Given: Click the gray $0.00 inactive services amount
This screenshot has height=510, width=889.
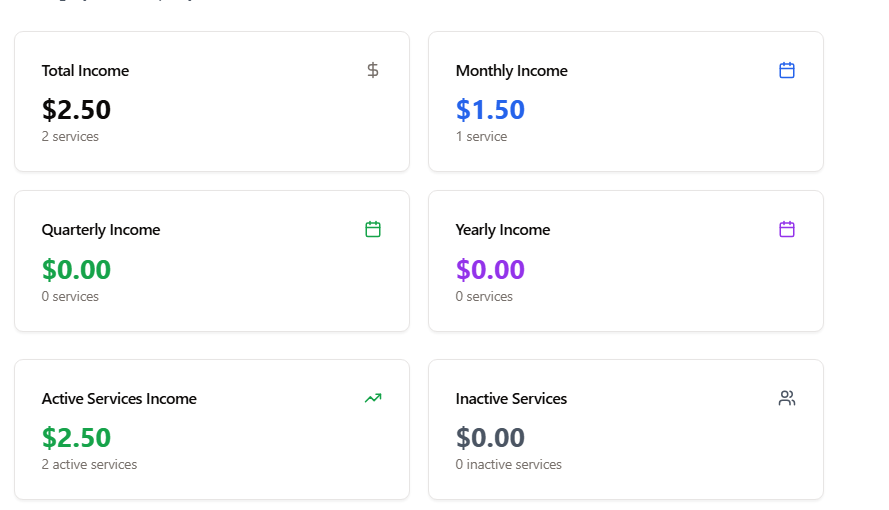Looking at the screenshot, I should [490, 437].
